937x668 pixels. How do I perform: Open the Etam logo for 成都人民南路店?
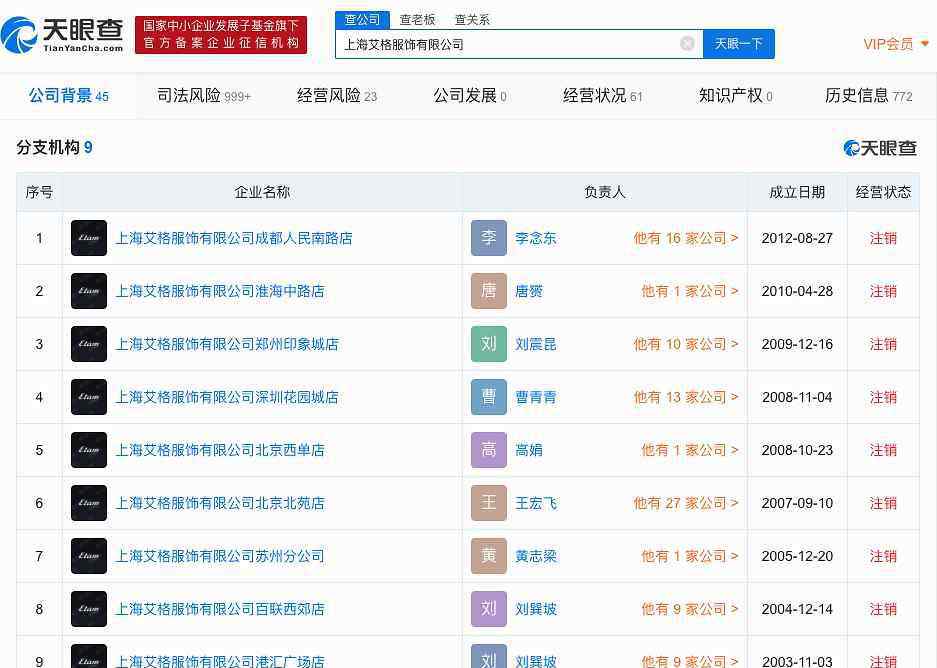(x=88, y=238)
